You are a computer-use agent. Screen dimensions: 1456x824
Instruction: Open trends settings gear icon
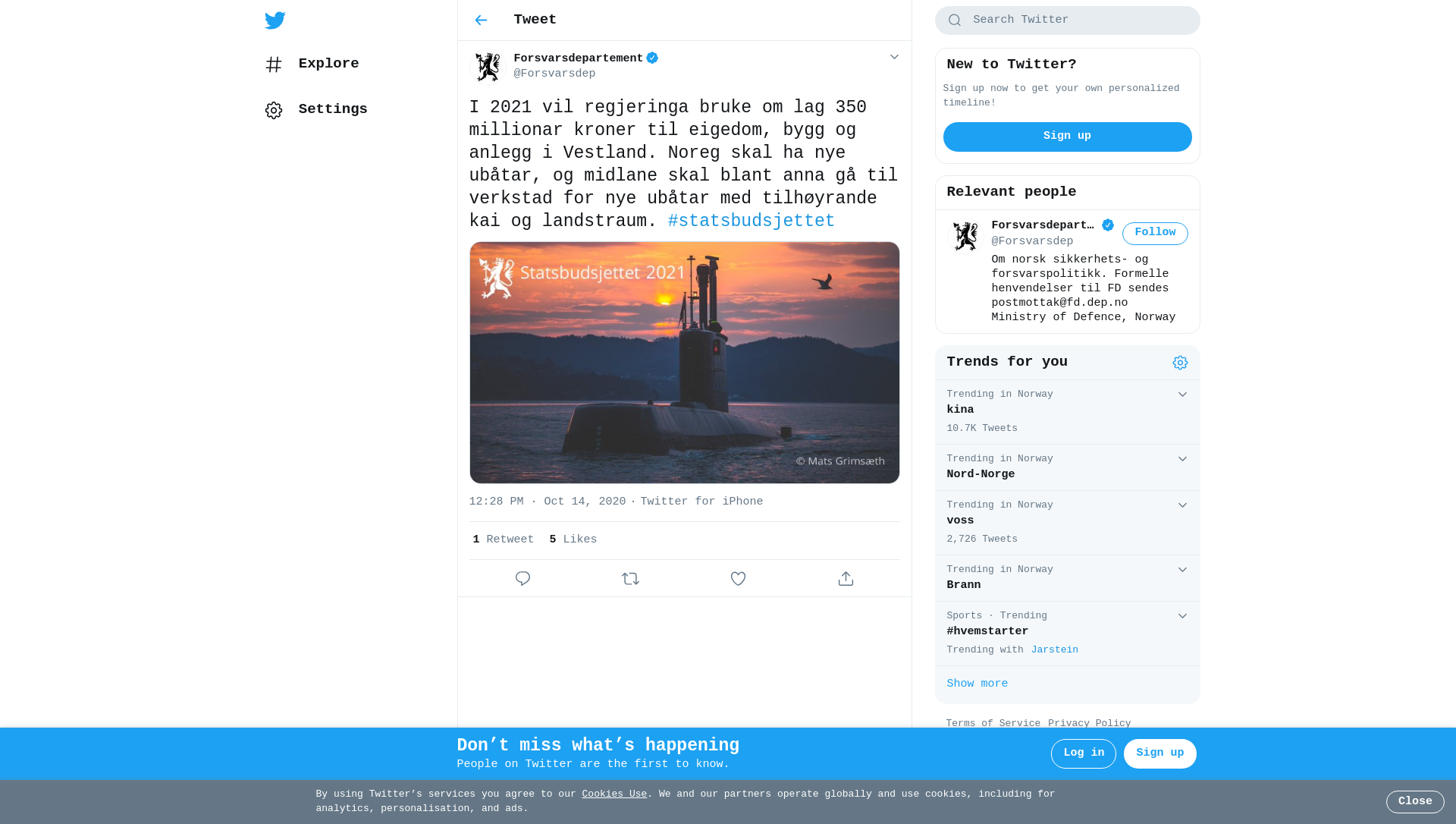point(1180,363)
